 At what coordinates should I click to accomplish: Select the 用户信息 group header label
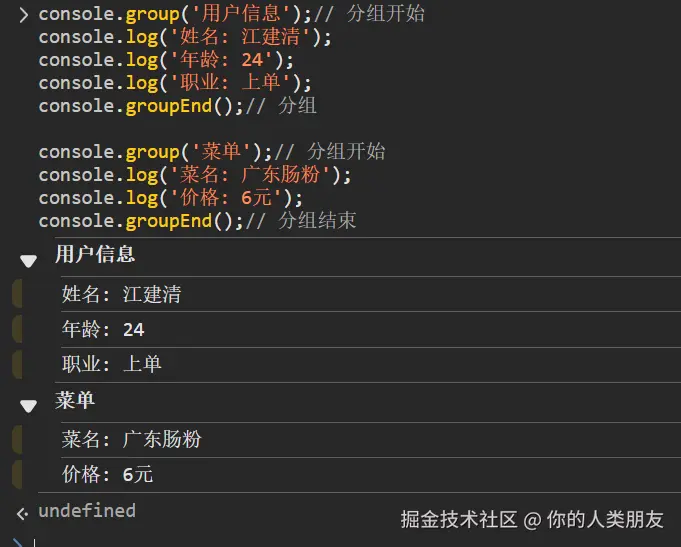95,254
